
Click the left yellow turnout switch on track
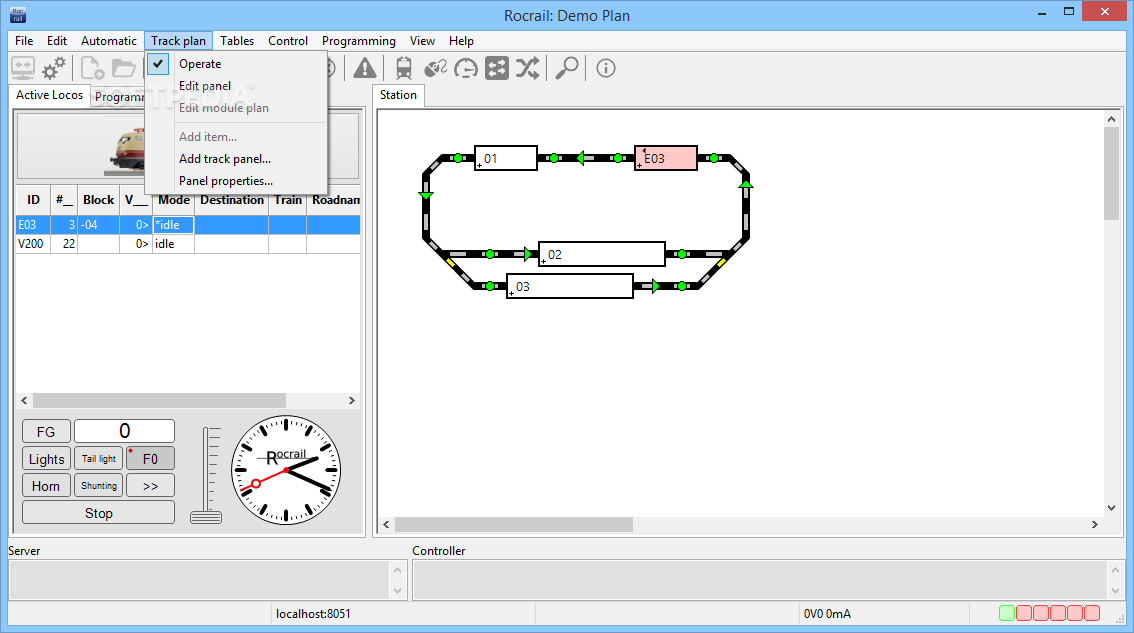(451, 263)
